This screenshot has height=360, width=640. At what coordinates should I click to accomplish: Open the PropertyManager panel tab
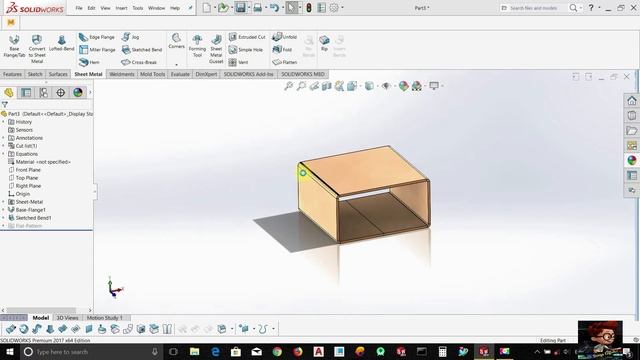[26, 93]
